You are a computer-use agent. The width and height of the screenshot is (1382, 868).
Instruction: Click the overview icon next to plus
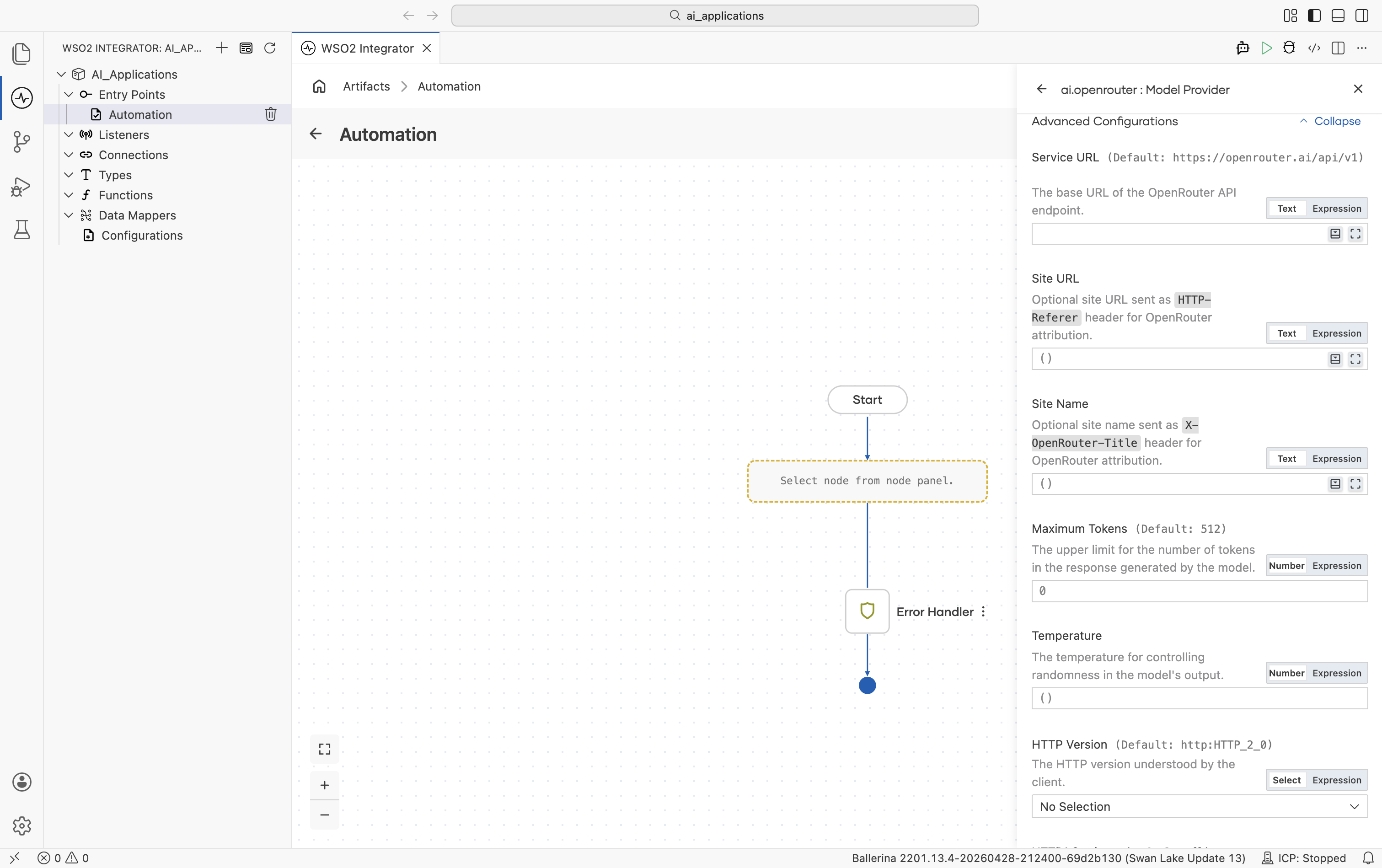coord(246,48)
